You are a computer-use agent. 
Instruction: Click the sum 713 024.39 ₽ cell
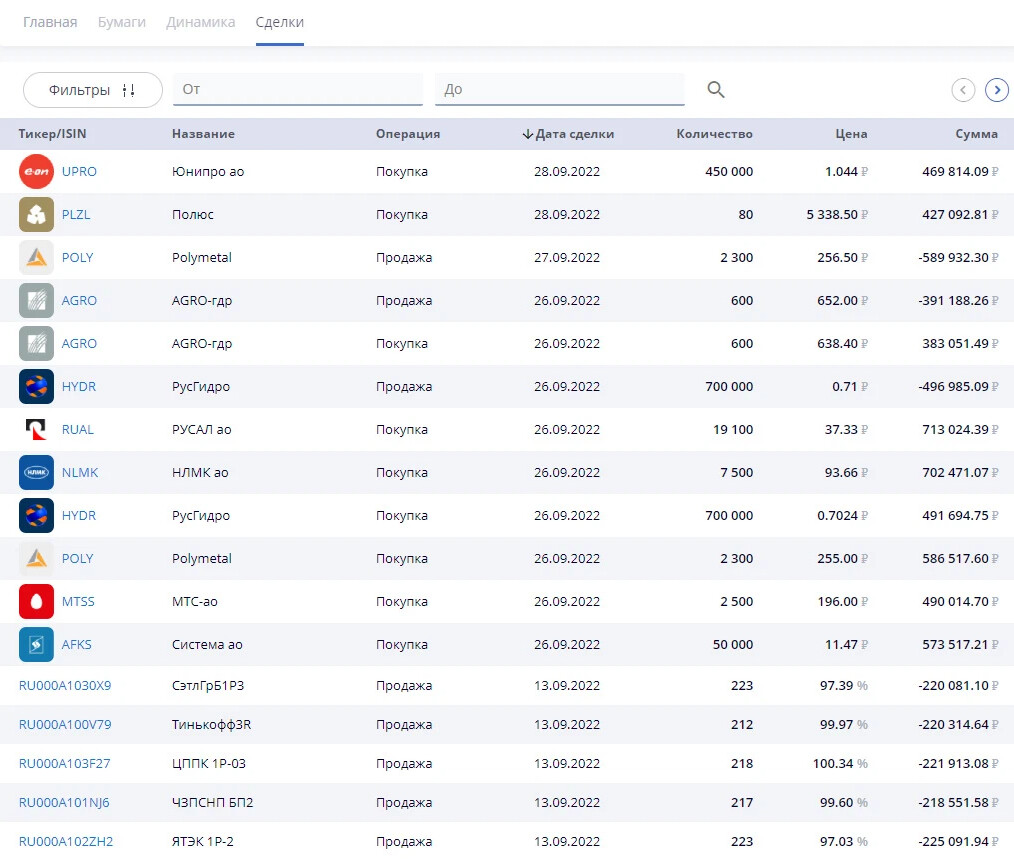[960, 430]
